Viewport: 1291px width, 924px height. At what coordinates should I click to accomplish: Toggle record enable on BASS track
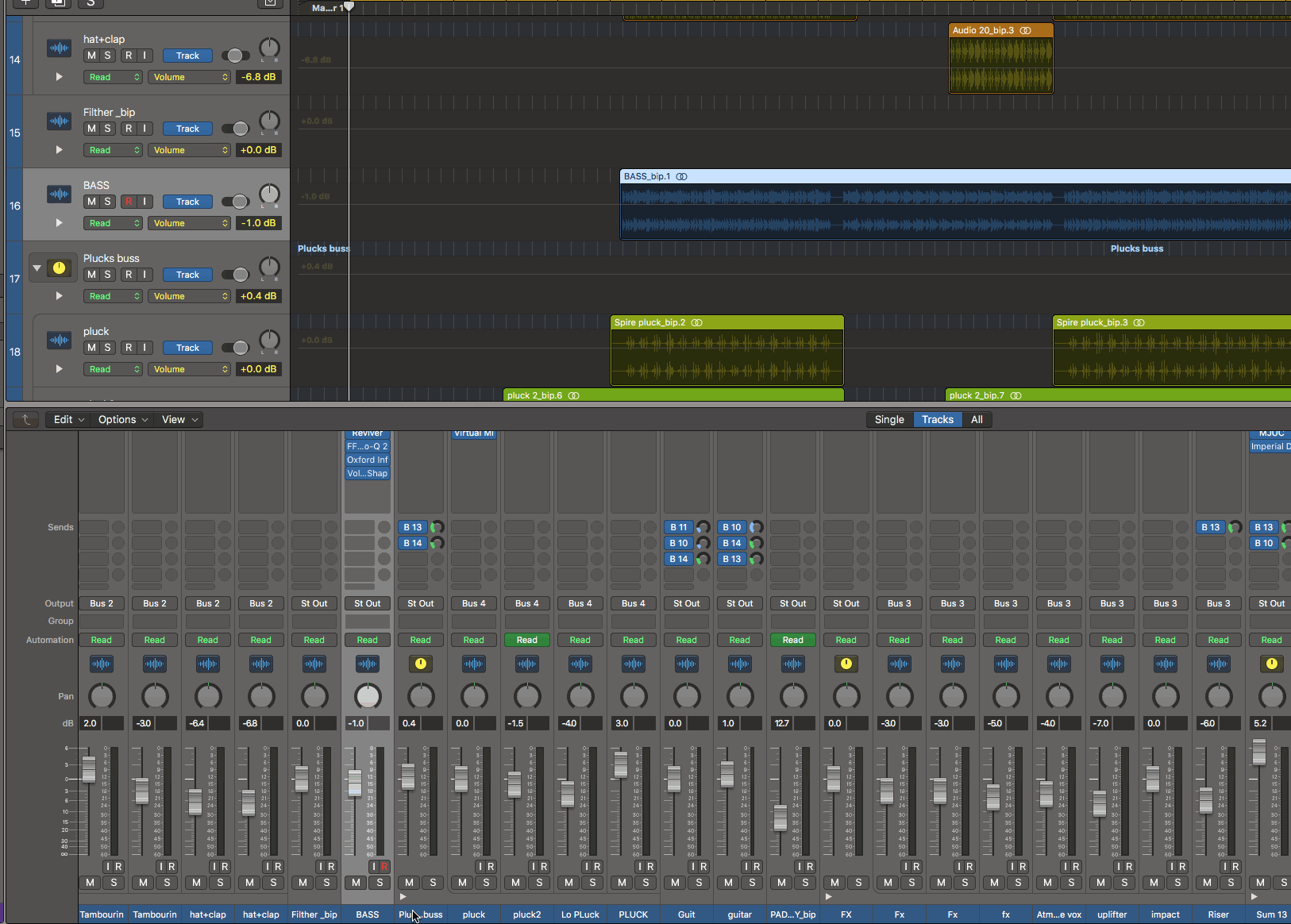(129, 202)
